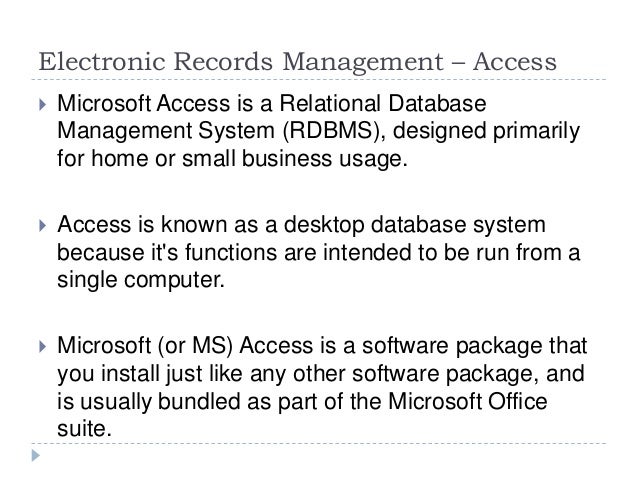Click the phrase 'desktop database system'

[x=414, y=225]
